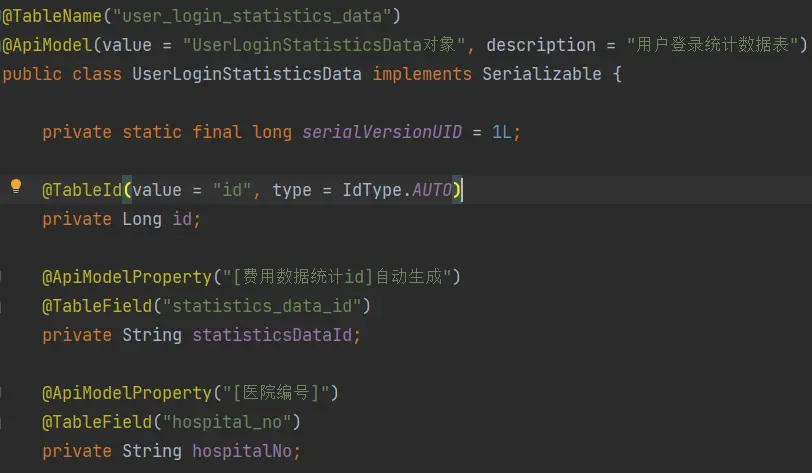Click the @TableId annotation

pyautogui.click(x=82, y=190)
